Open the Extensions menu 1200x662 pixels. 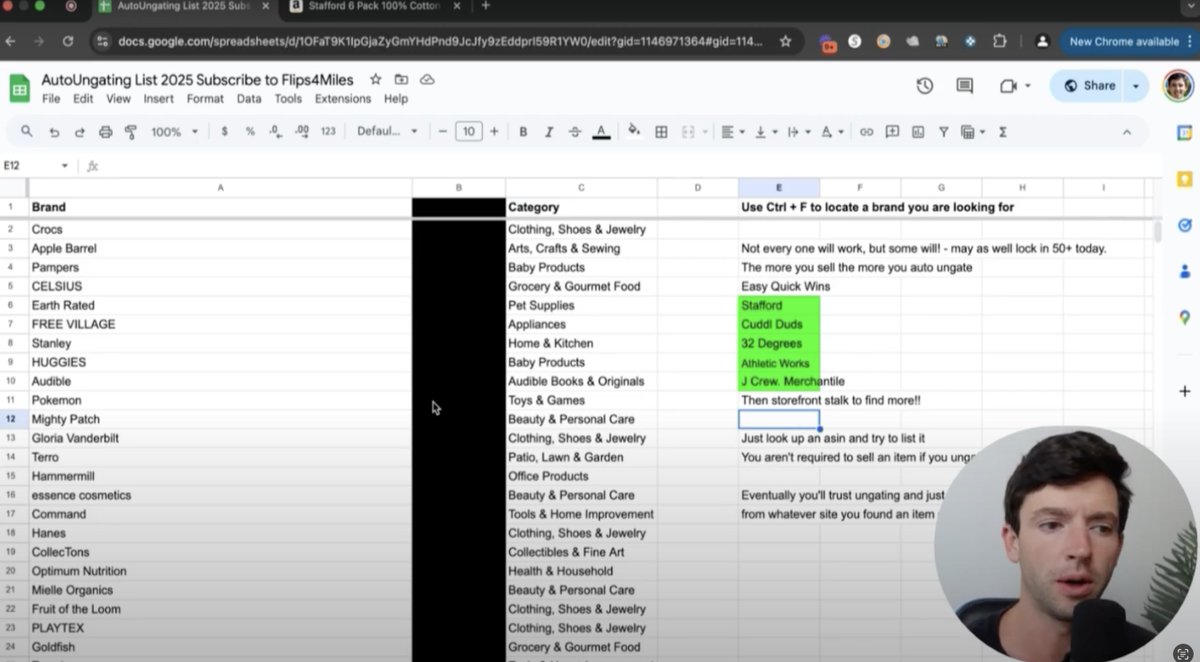click(x=343, y=99)
